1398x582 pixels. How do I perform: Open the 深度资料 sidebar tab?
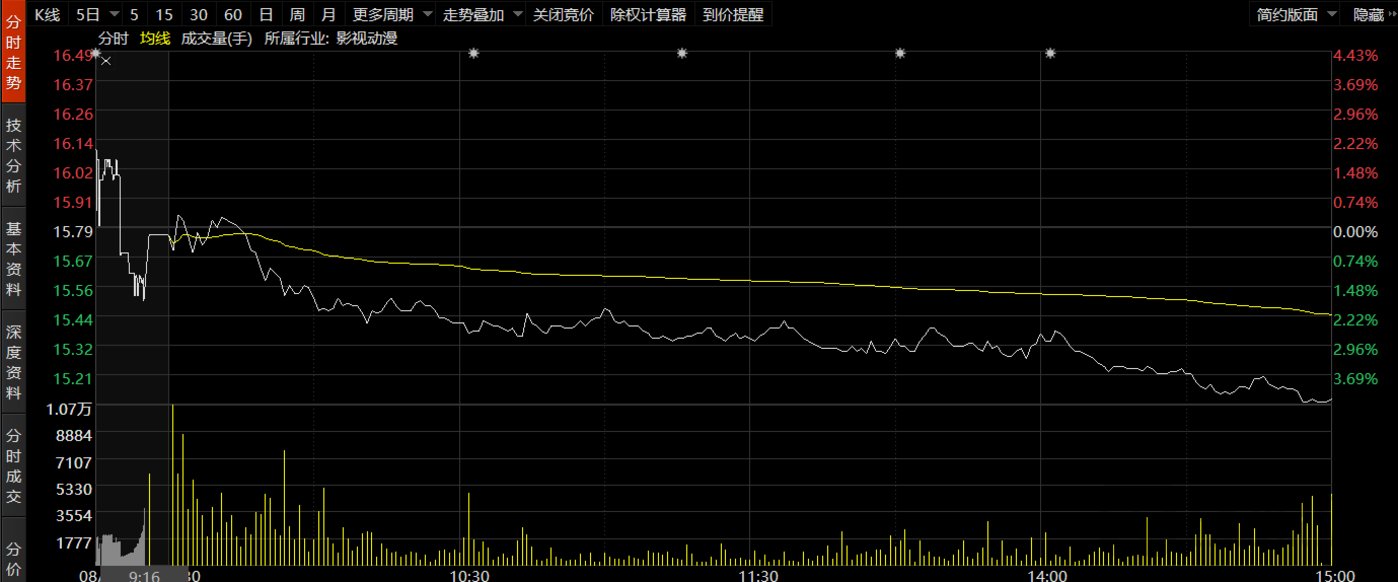tap(13, 362)
